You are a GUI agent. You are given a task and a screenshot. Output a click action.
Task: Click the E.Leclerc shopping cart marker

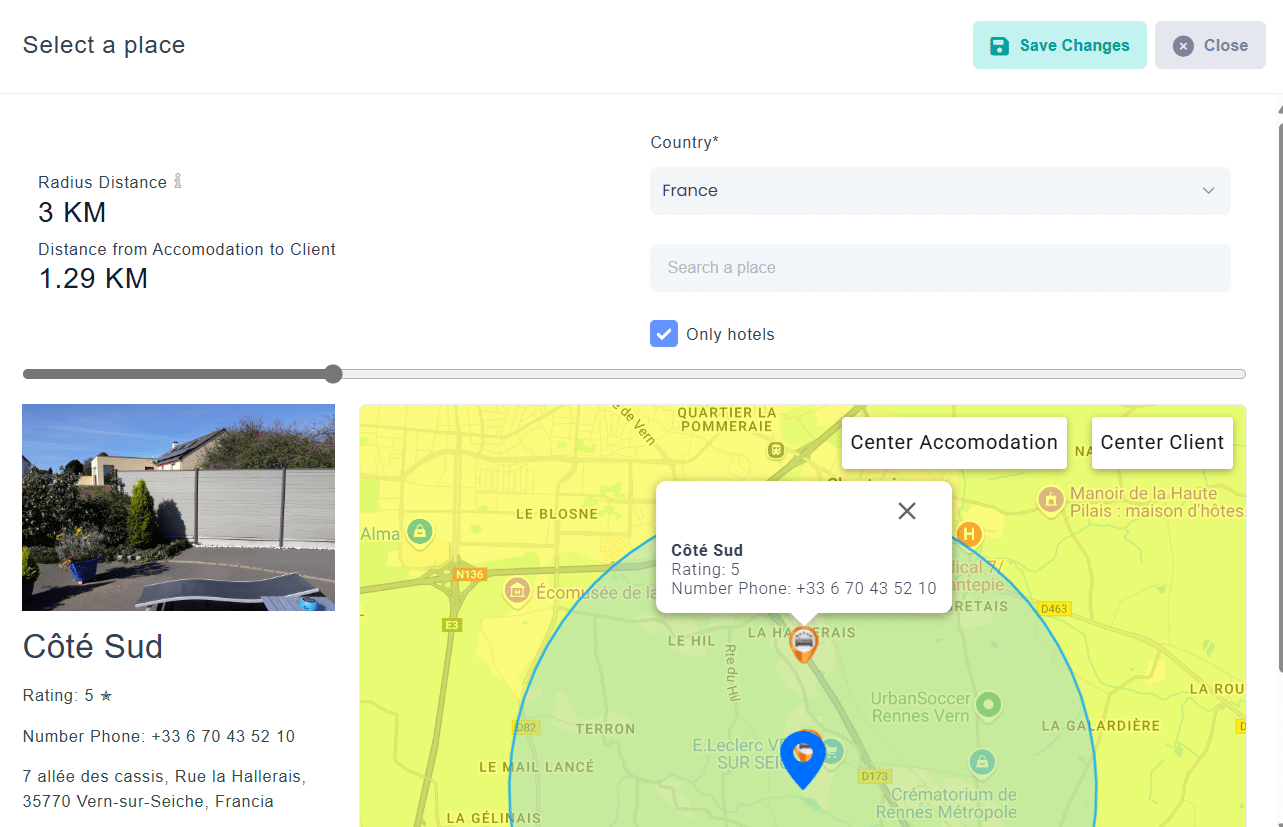[831, 751]
